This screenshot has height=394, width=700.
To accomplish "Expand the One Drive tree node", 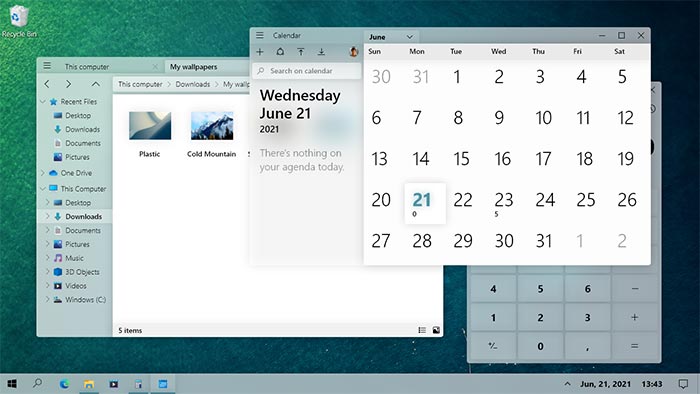I will click(43, 173).
